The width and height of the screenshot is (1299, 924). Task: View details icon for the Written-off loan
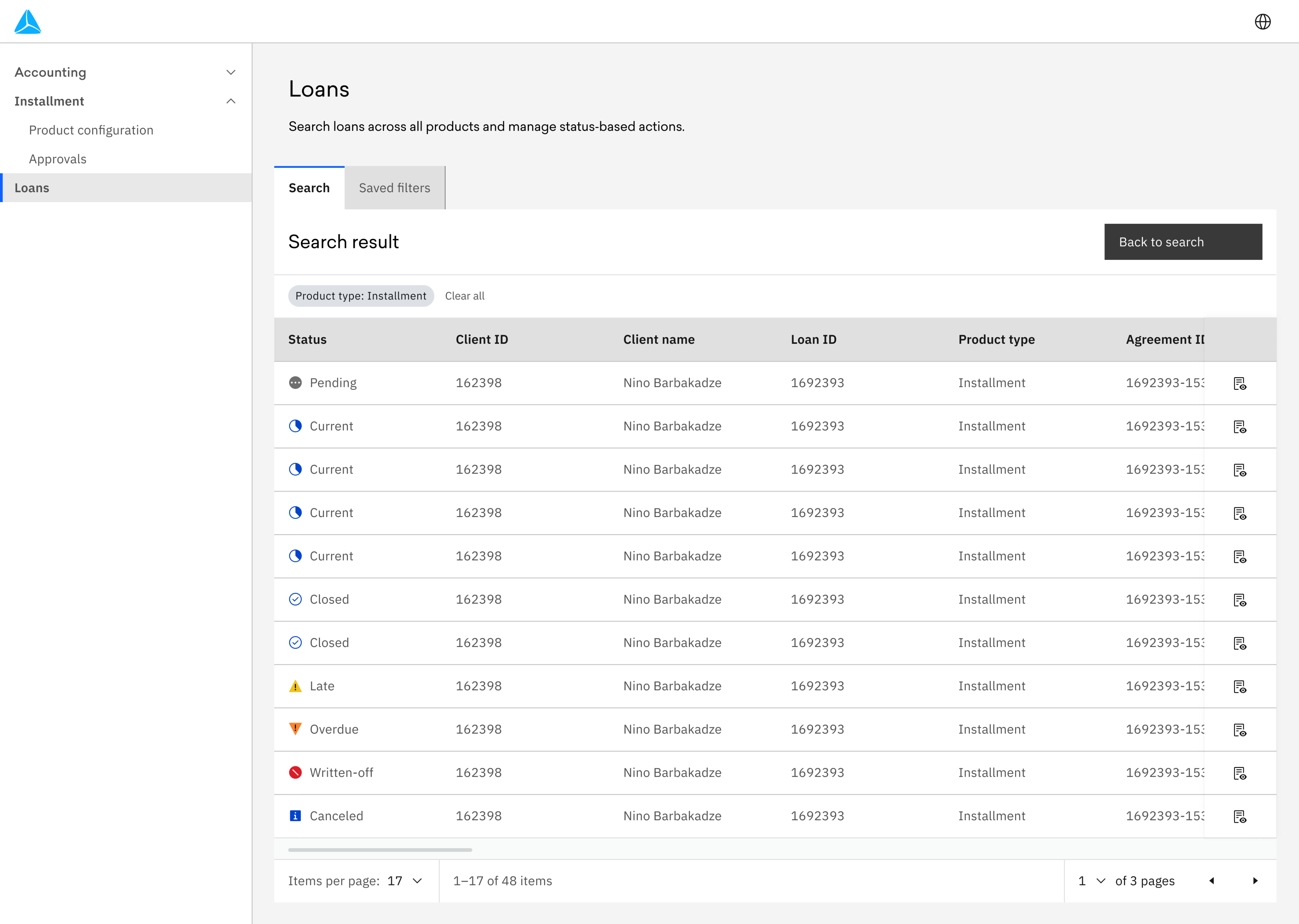click(1240, 773)
